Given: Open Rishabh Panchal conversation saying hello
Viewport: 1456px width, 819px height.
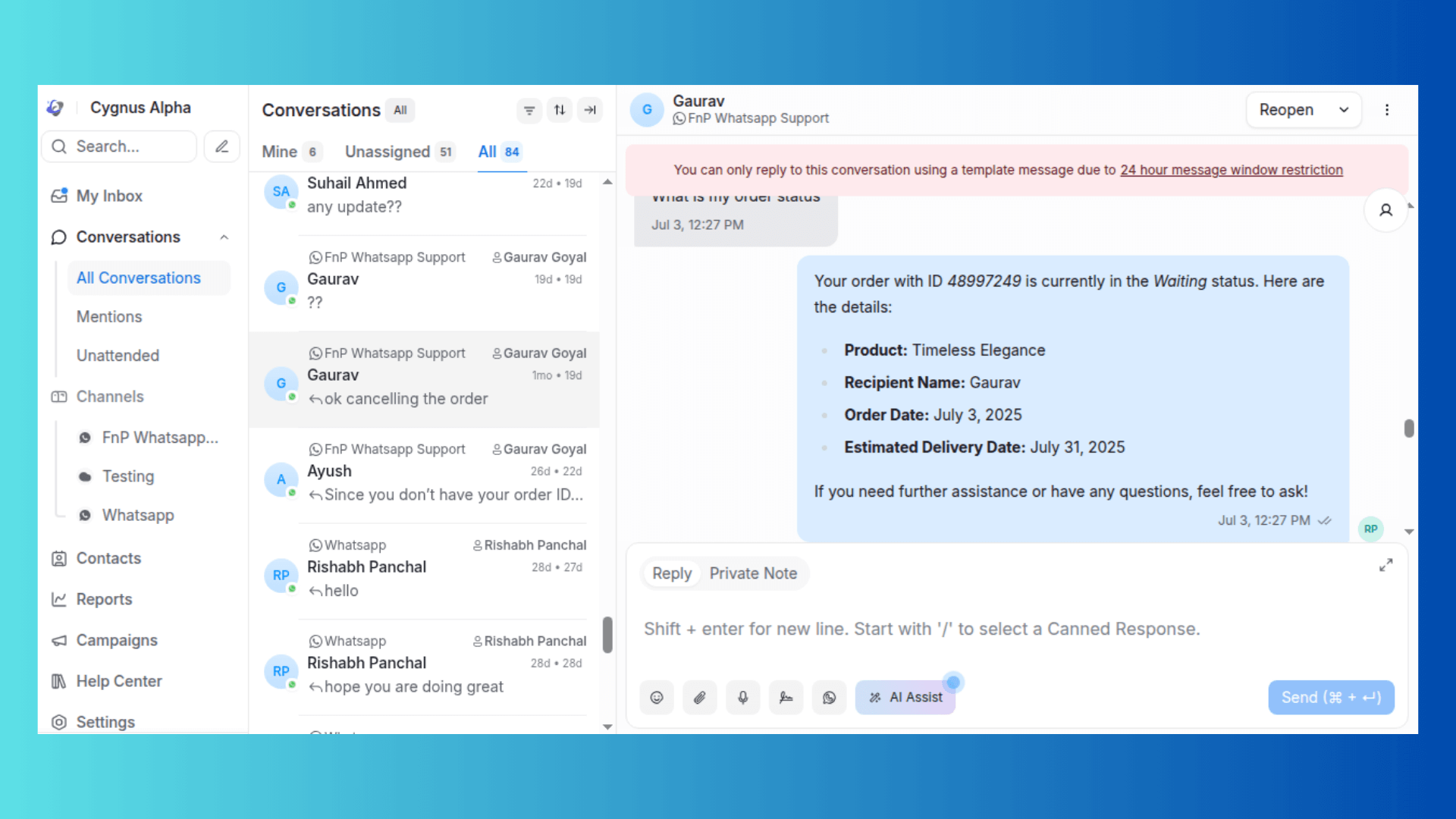Looking at the screenshot, I should point(425,570).
